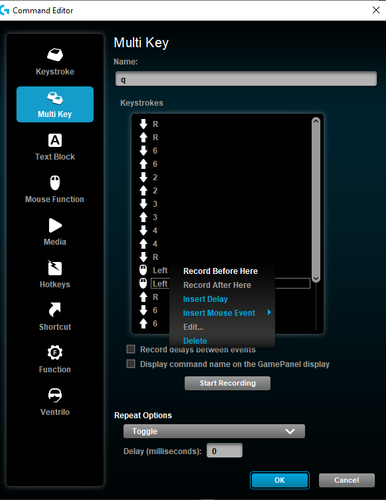The image size is (386, 500).
Task: Click the keystrokes list scrollbar up arrow
Action: pyautogui.click(x=316, y=122)
